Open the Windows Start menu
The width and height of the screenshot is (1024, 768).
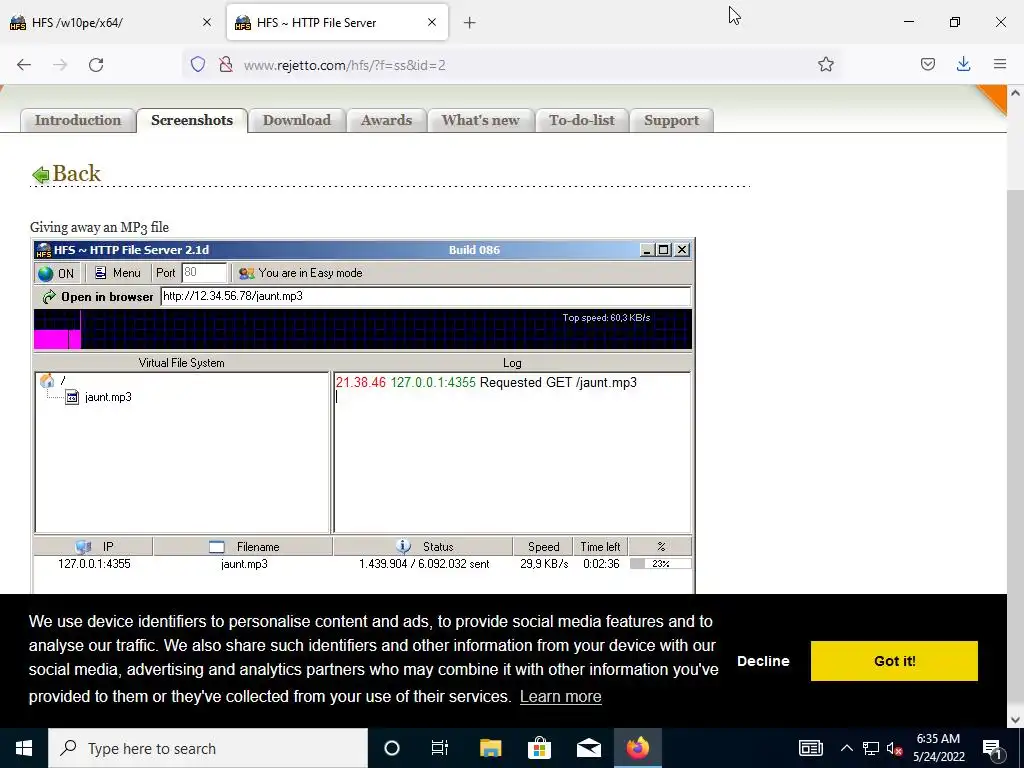click(24, 748)
